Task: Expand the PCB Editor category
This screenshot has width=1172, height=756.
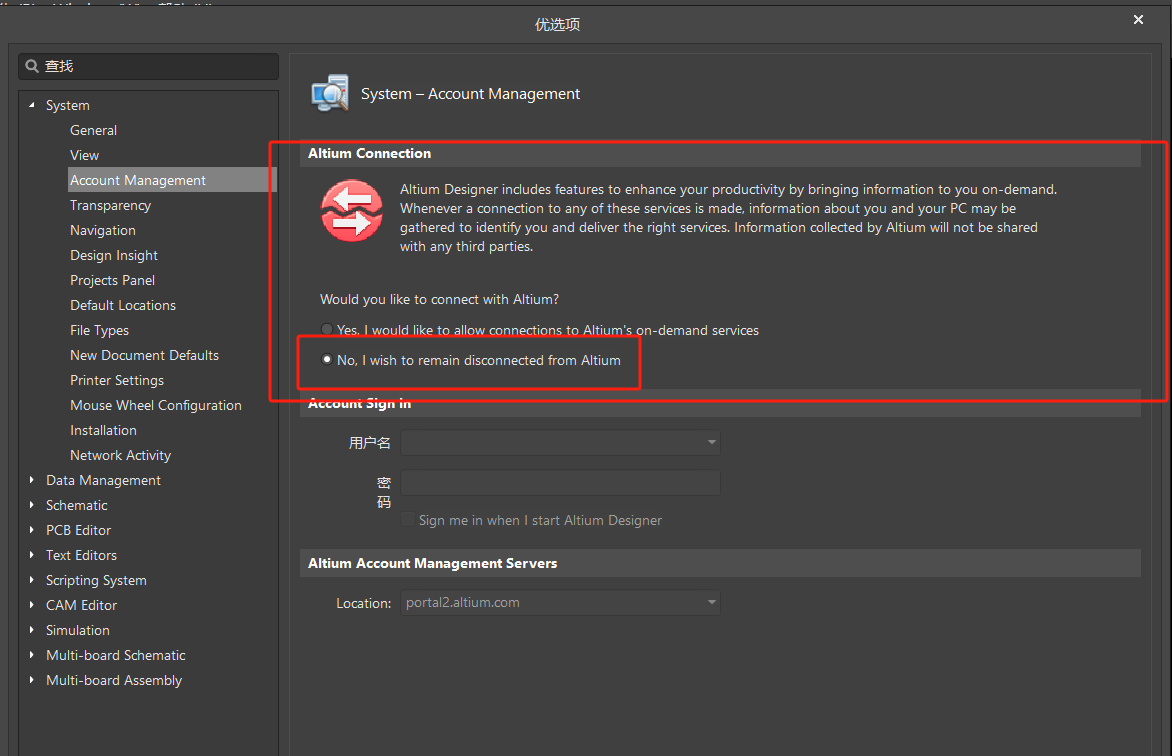Action: click(x=33, y=530)
